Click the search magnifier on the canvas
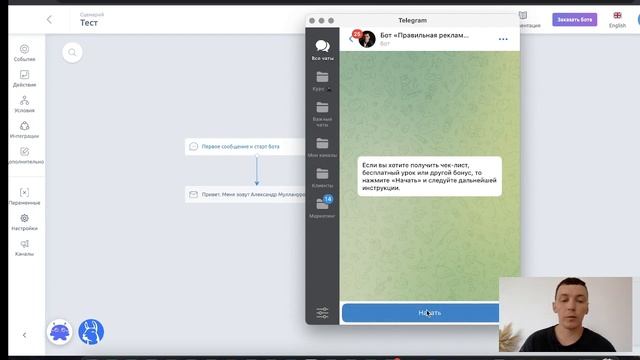 [72, 53]
